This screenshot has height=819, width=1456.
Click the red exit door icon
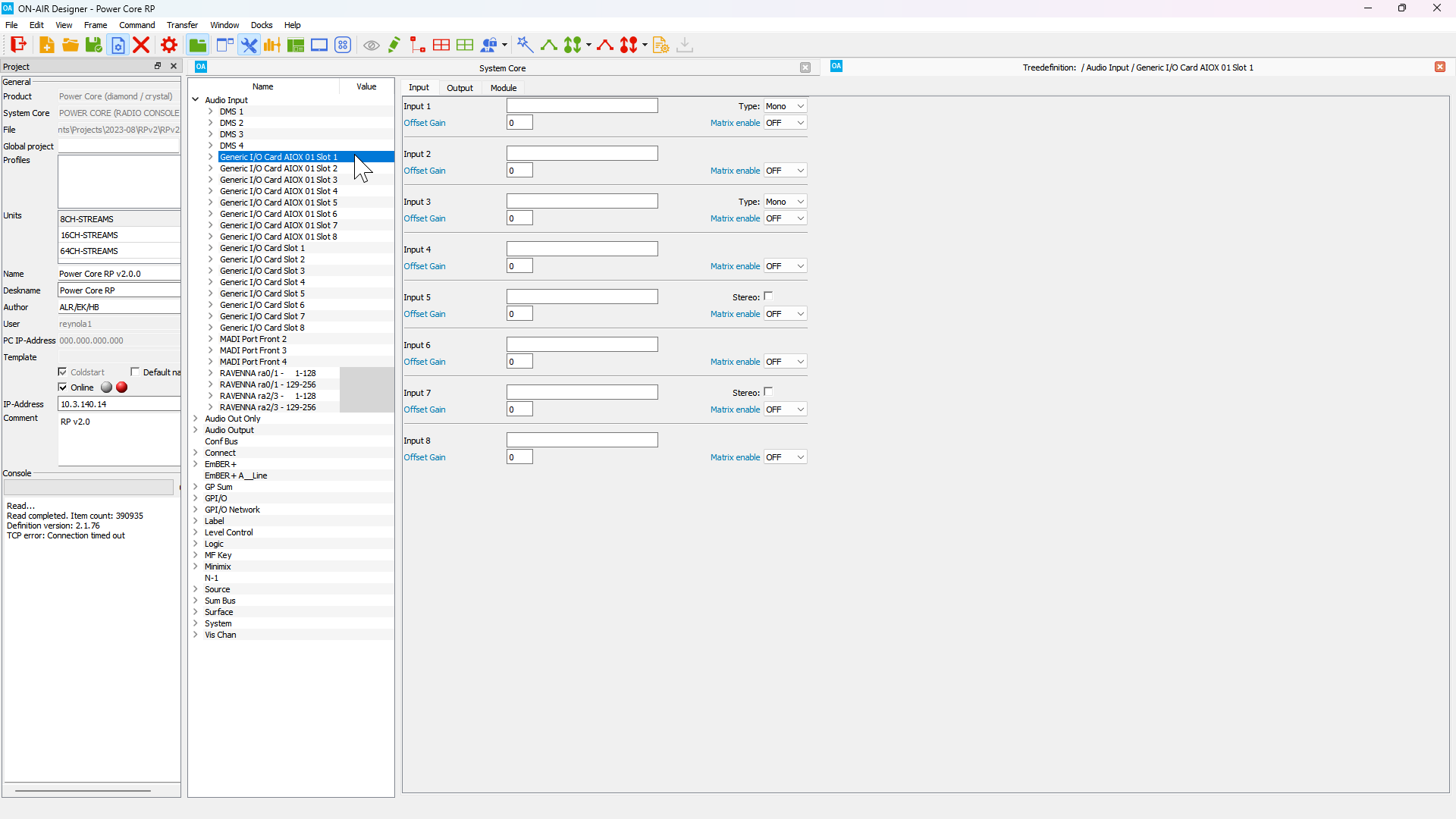point(18,45)
